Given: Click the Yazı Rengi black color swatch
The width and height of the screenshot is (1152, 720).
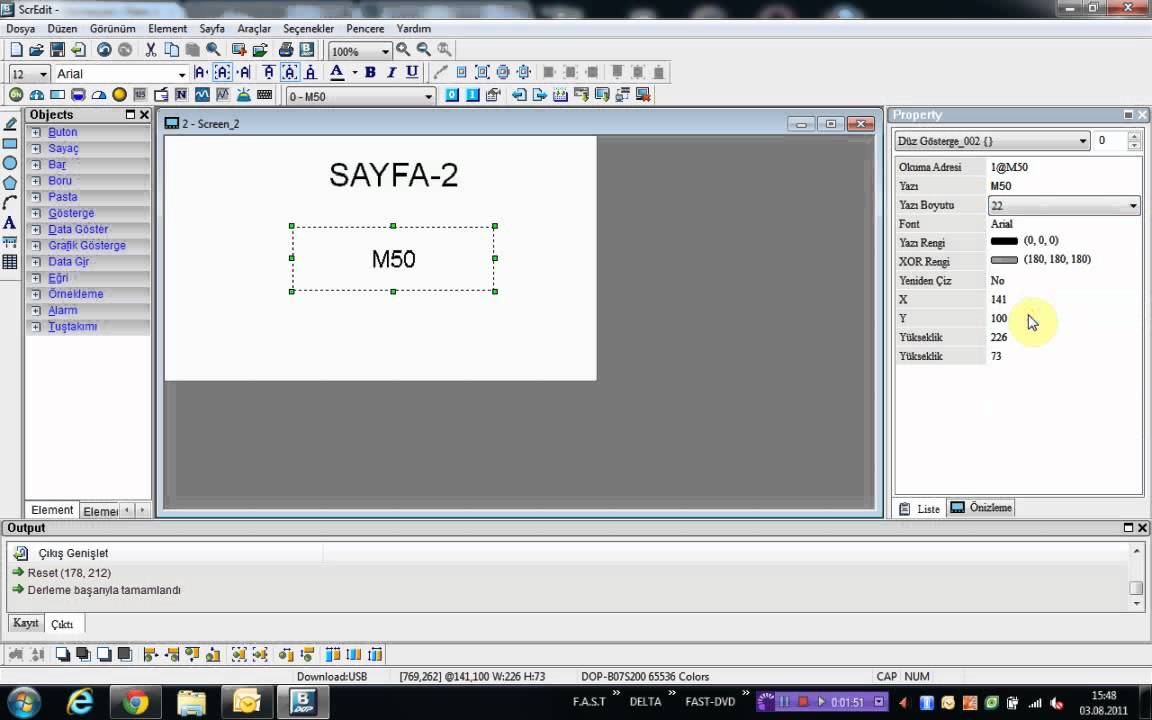Looking at the screenshot, I should tap(1004, 241).
